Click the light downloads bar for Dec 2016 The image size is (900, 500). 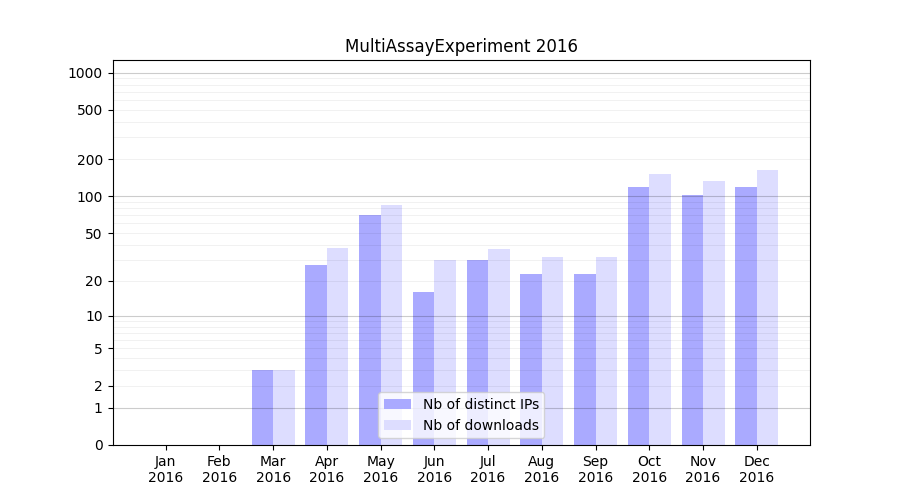(767, 308)
